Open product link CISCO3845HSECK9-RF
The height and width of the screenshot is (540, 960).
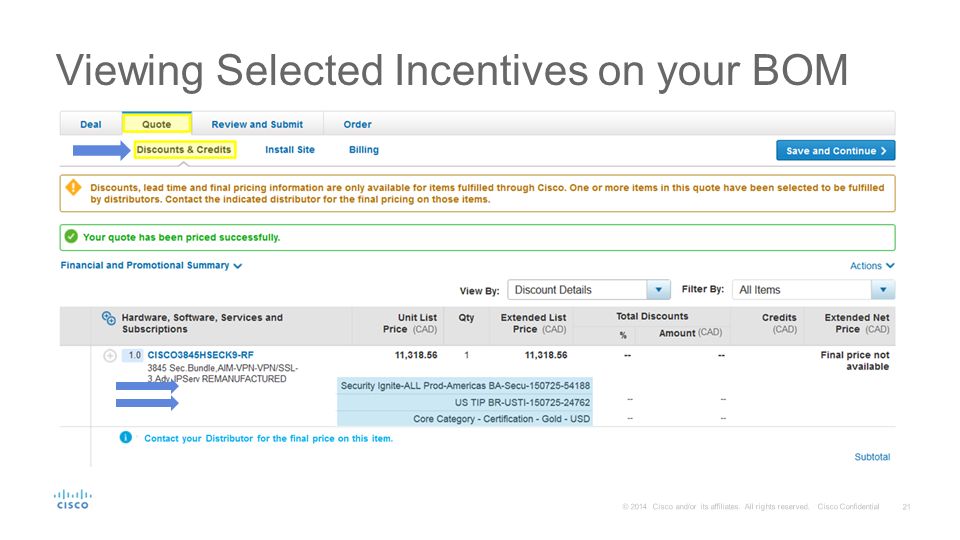pos(200,355)
